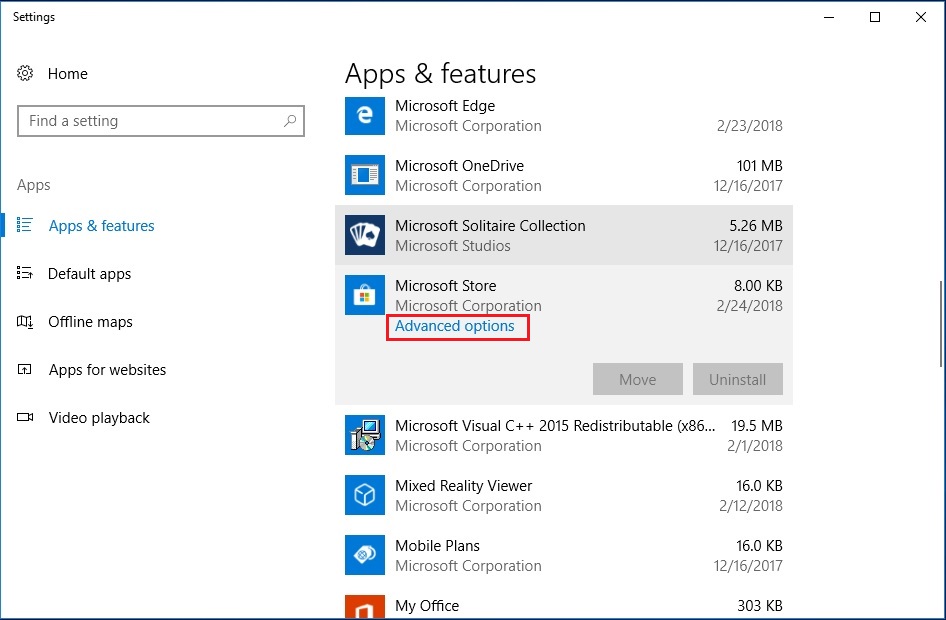The width and height of the screenshot is (946, 620).
Task: Click the Visual C++ 2015 Redistributable icon
Action: coord(364,435)
